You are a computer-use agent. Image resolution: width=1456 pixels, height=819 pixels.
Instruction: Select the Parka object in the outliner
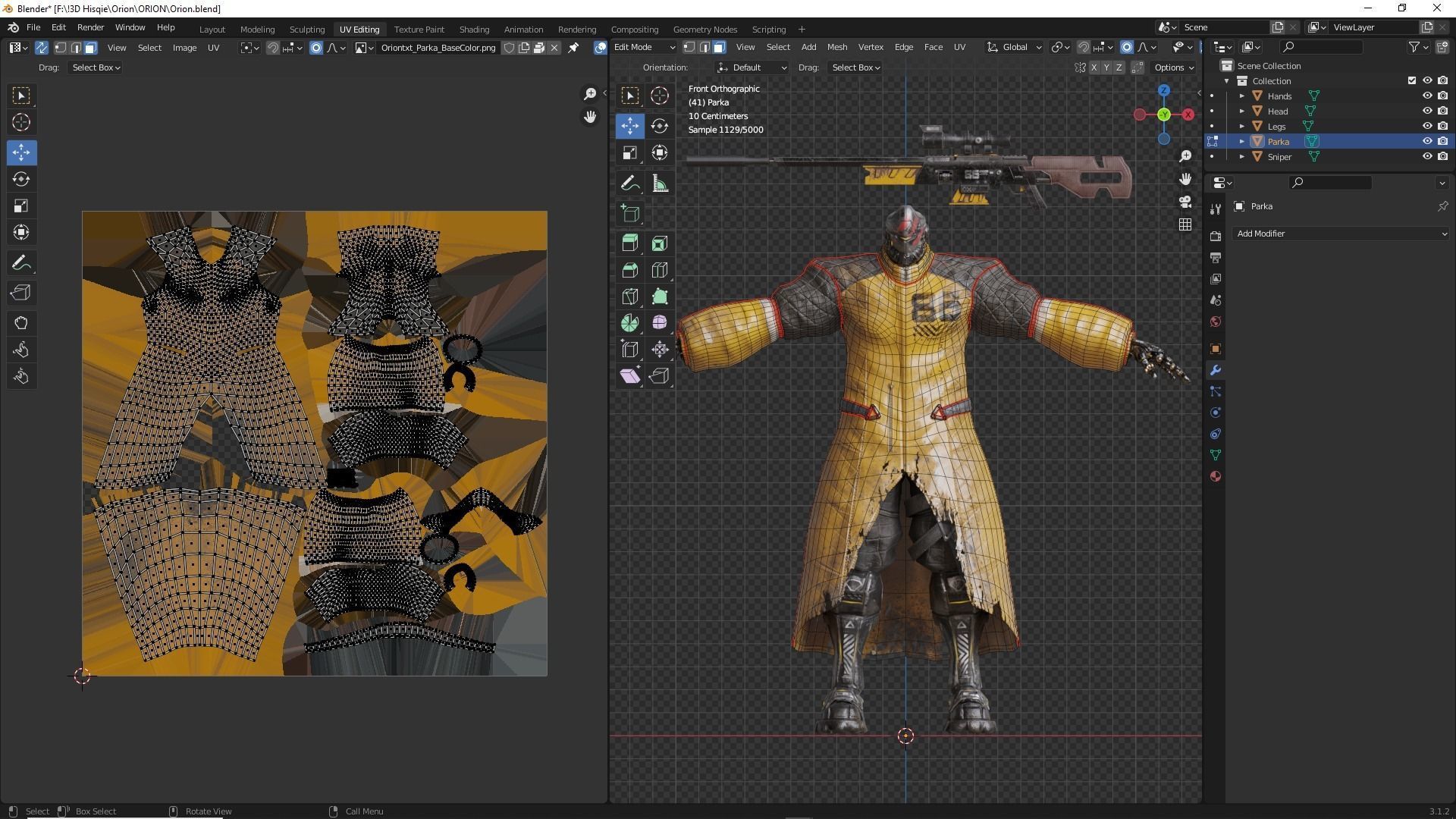coord(1279,142)
